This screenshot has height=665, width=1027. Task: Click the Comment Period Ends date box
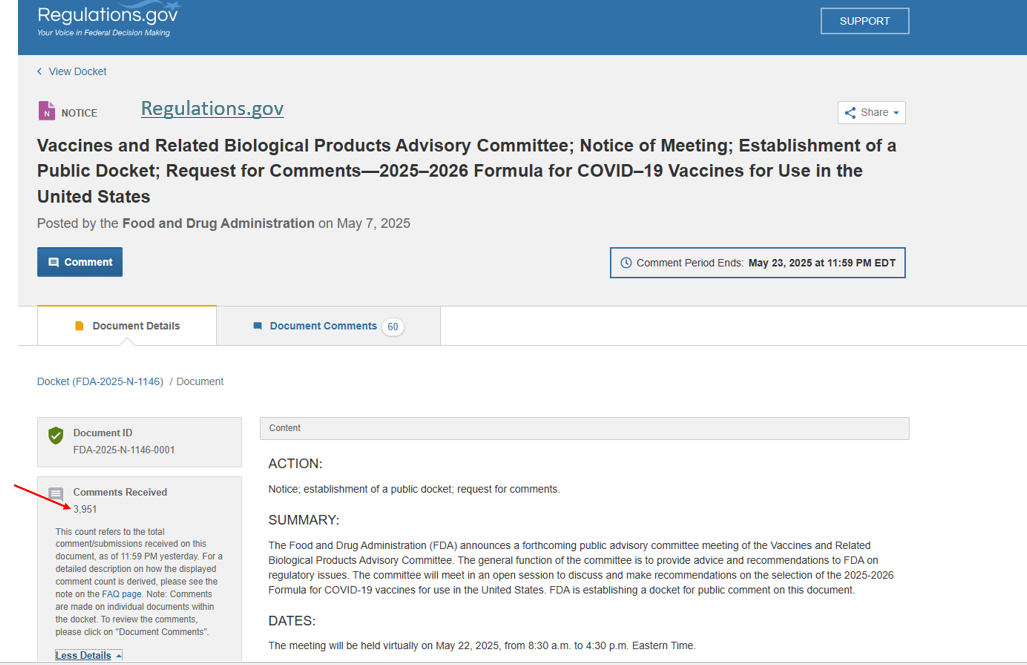758,263
